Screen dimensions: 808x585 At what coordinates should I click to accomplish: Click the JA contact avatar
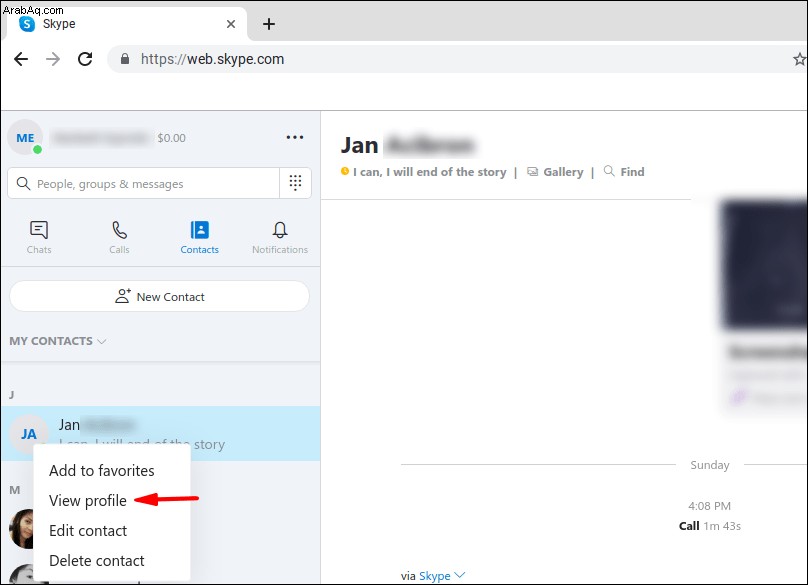[x=28, y=434]
